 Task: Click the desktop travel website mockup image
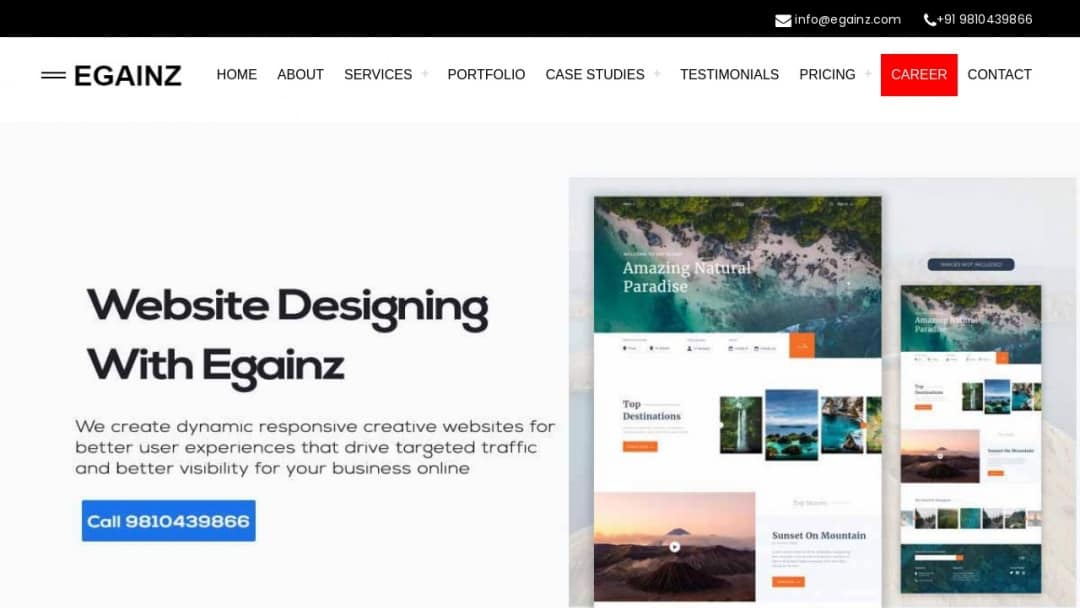tap(738, 399)
